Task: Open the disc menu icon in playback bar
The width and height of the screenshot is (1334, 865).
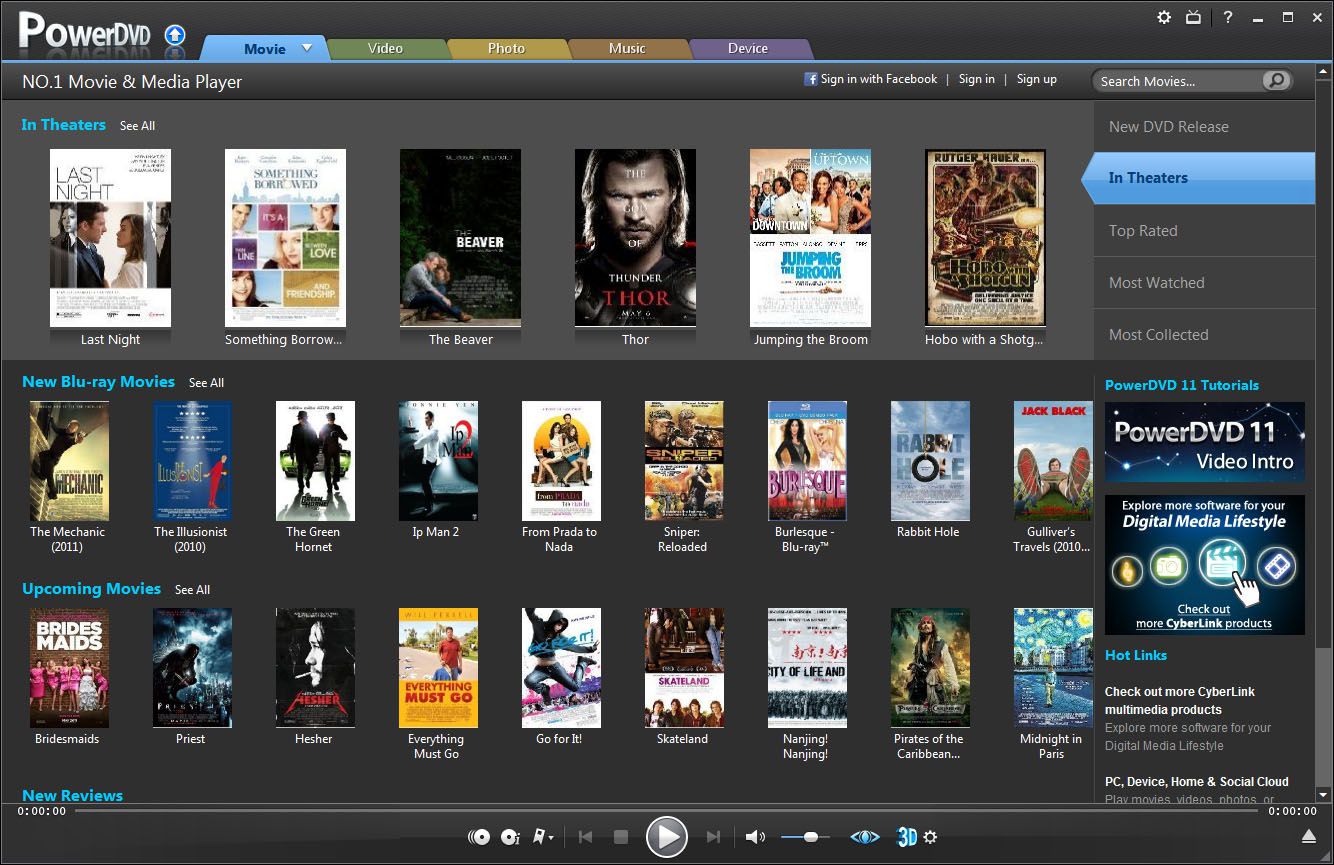Action: click(x=479, y=837)
